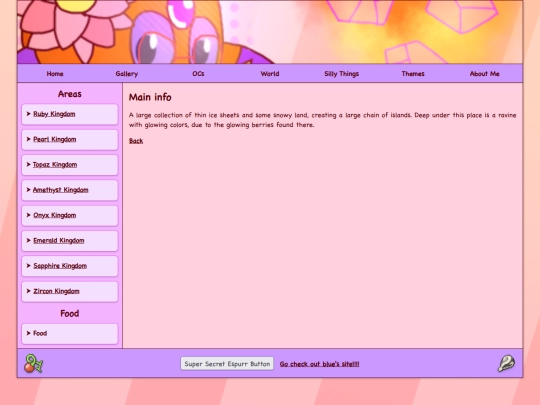Click the Ruby Kingdom link
This screenshot has height=405, width=540.
tap(54, 114)
